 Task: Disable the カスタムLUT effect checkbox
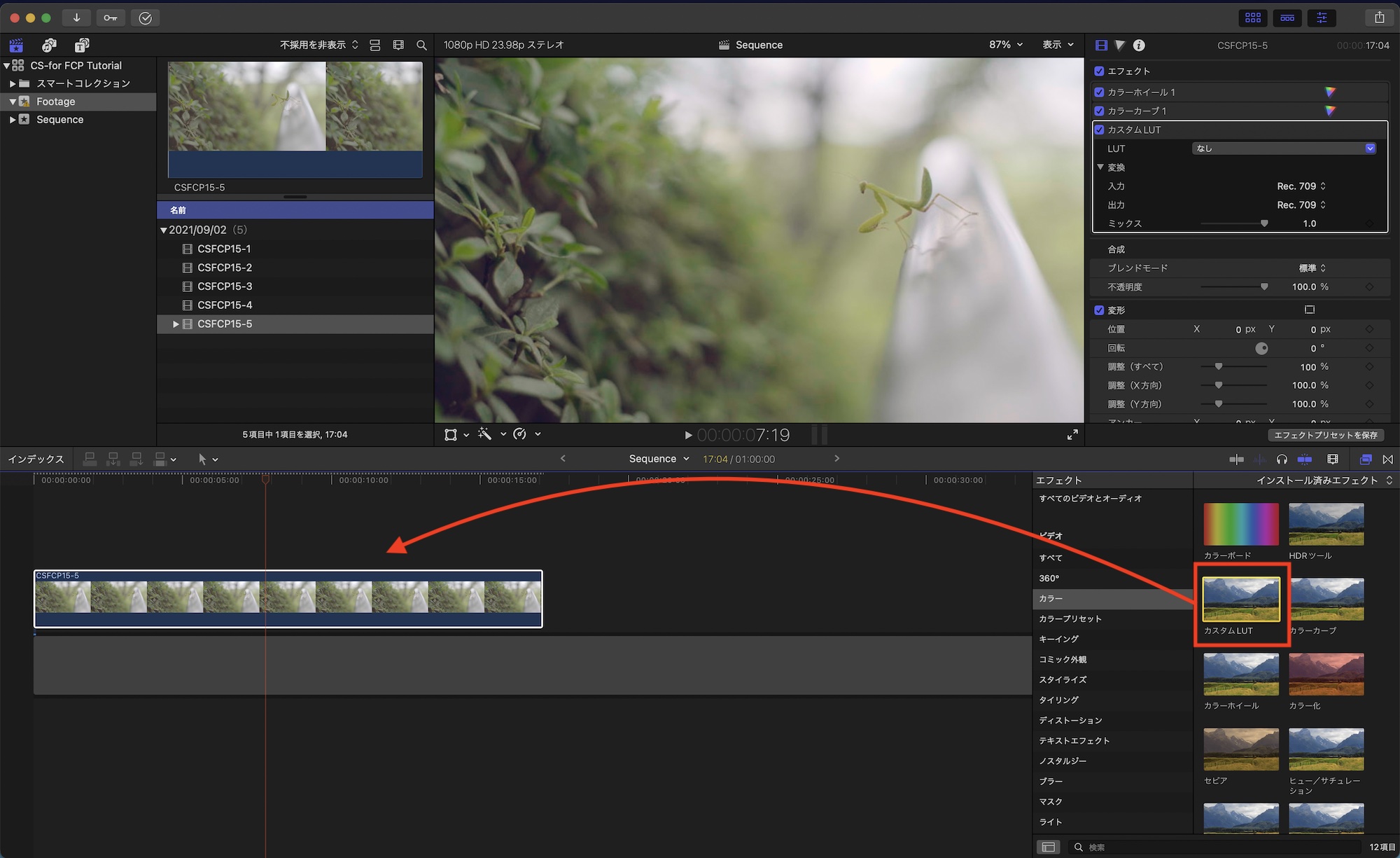[1099, 130]
